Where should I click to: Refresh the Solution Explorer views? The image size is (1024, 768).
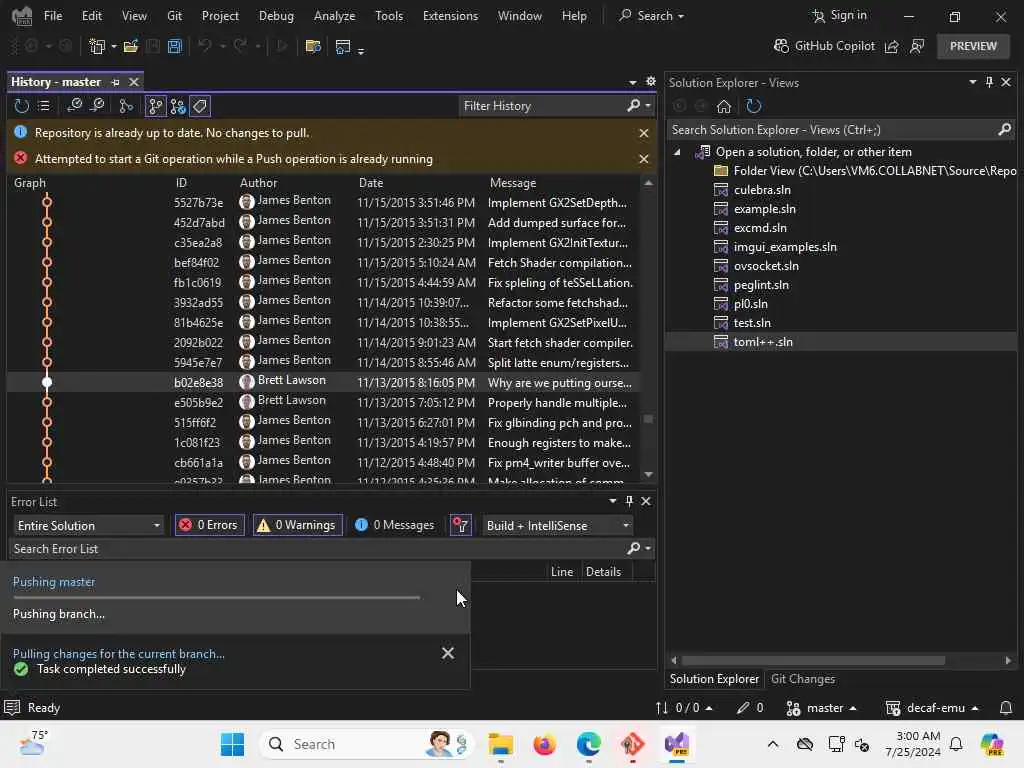pyautogui.click(x=754, y=106)
